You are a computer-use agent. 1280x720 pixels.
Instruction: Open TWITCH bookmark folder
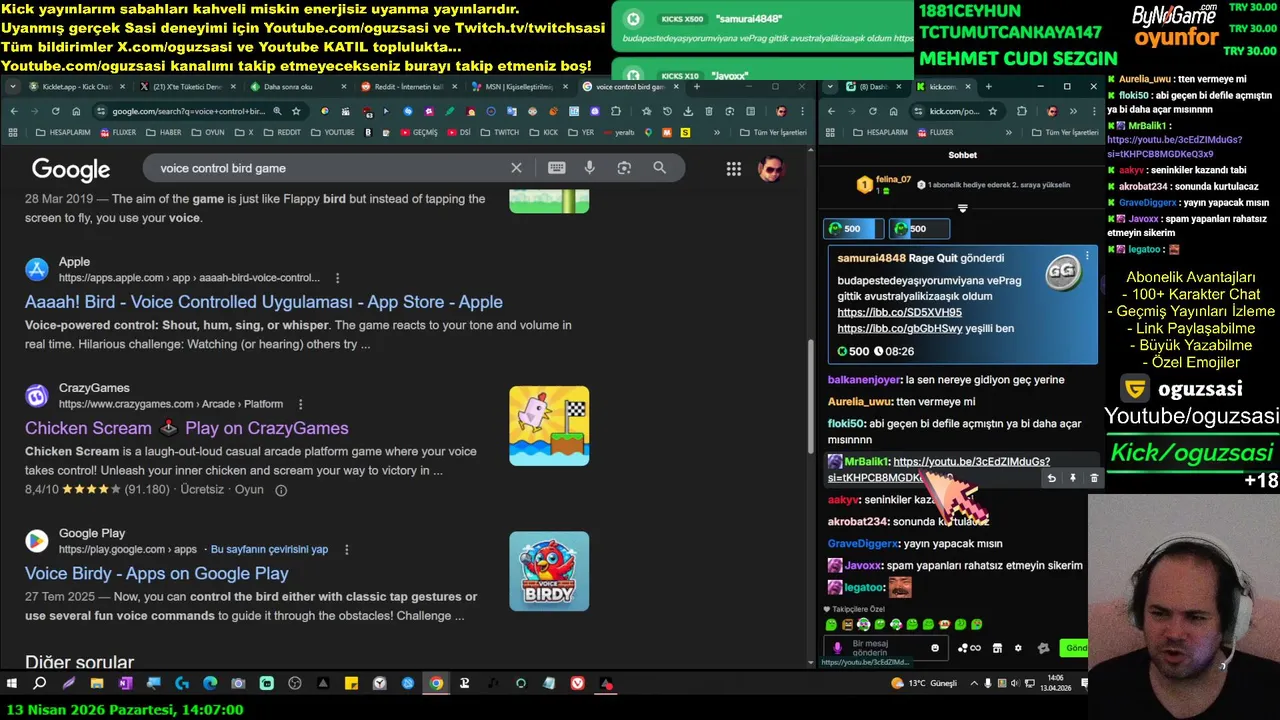499,132
